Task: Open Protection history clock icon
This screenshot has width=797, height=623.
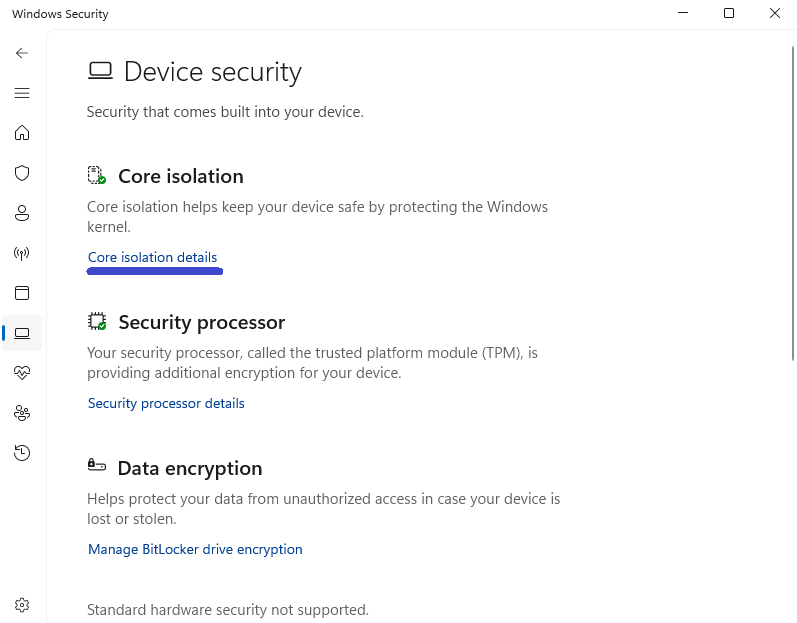Action: [x=22, y=453]
